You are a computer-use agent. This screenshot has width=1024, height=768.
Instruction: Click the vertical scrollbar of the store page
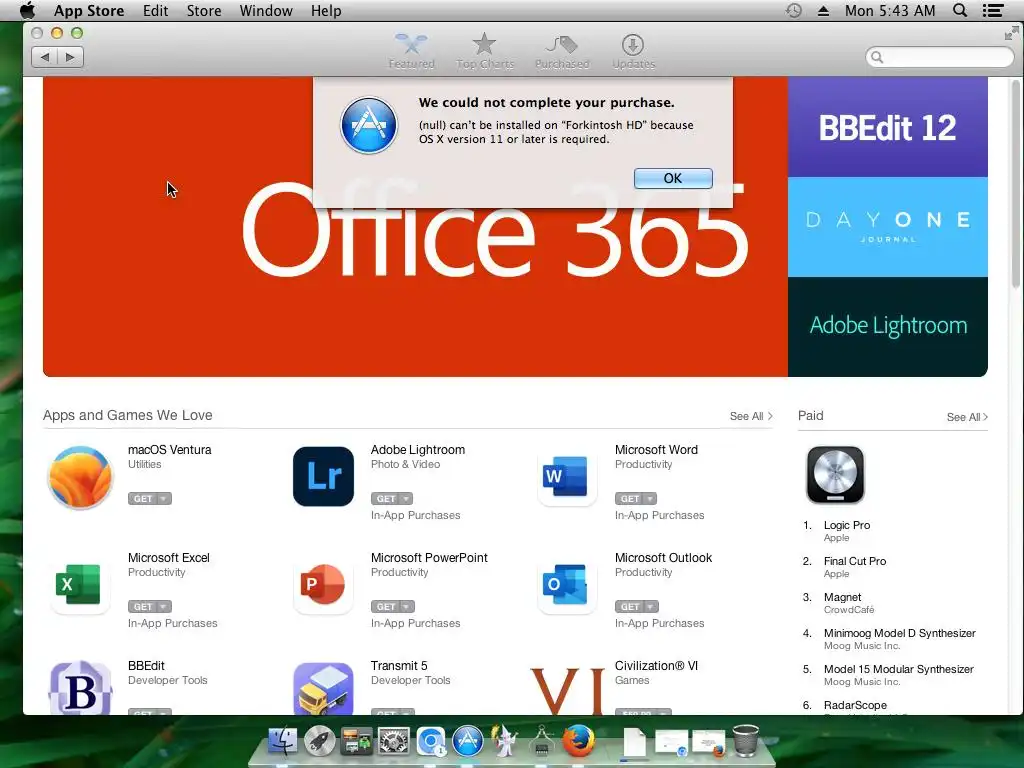pyautogui.click(x=1016, y=183)
